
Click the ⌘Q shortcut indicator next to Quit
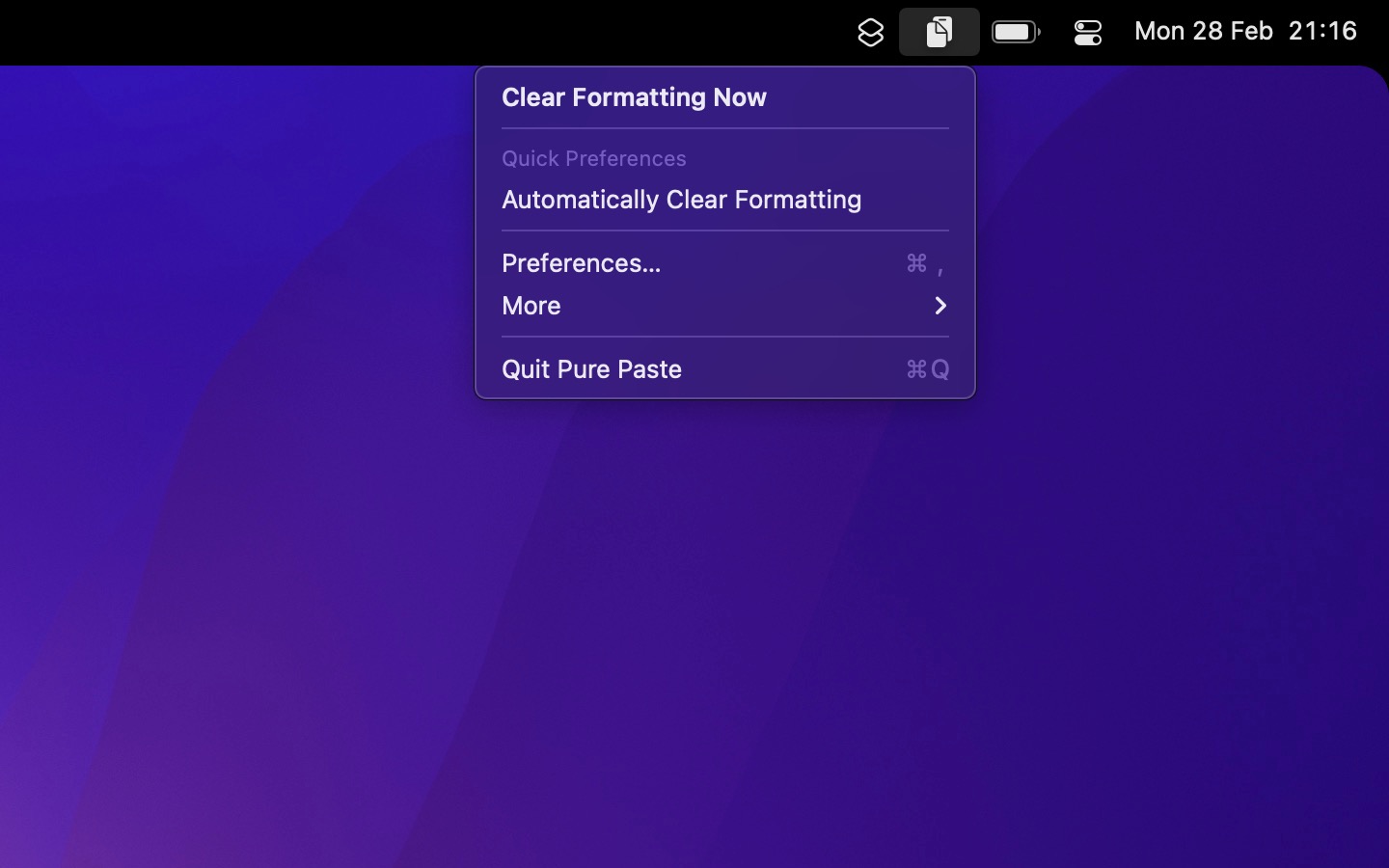[x=926, y=369]
